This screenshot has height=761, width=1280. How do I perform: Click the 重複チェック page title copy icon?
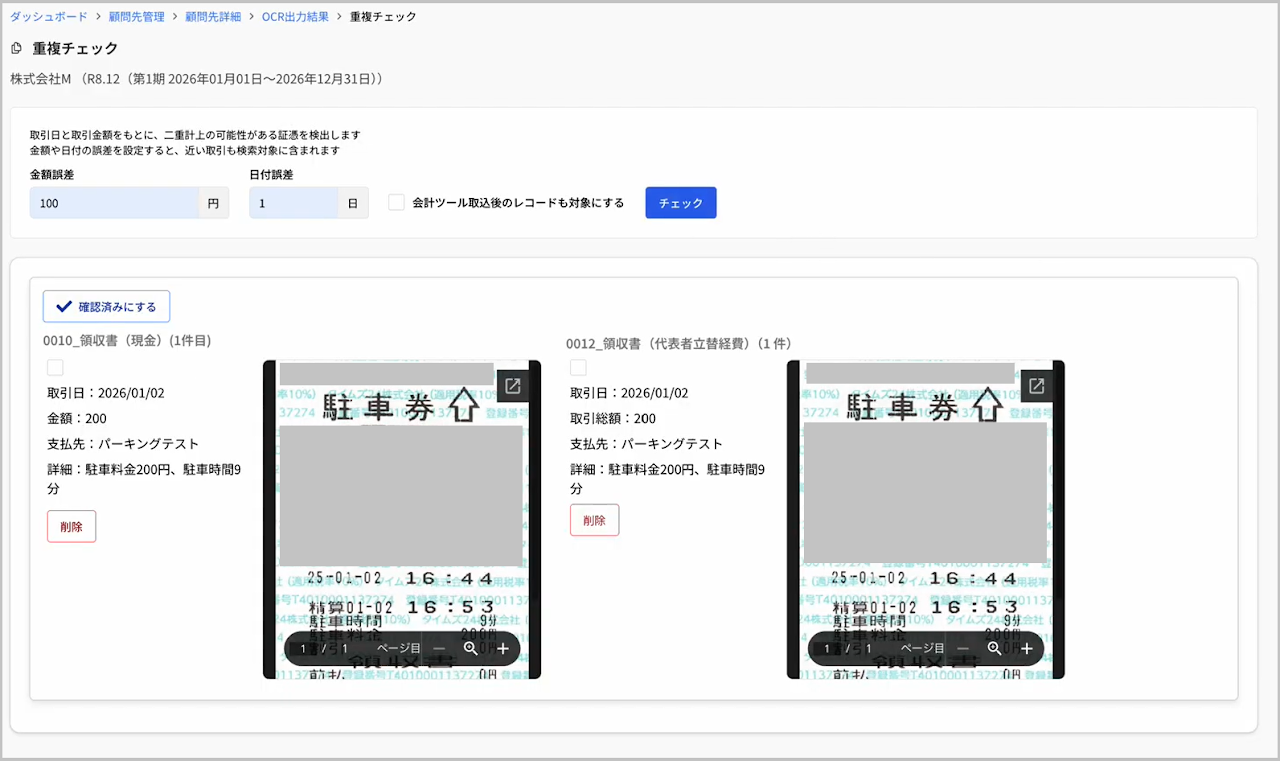click(x=16, y=48)
